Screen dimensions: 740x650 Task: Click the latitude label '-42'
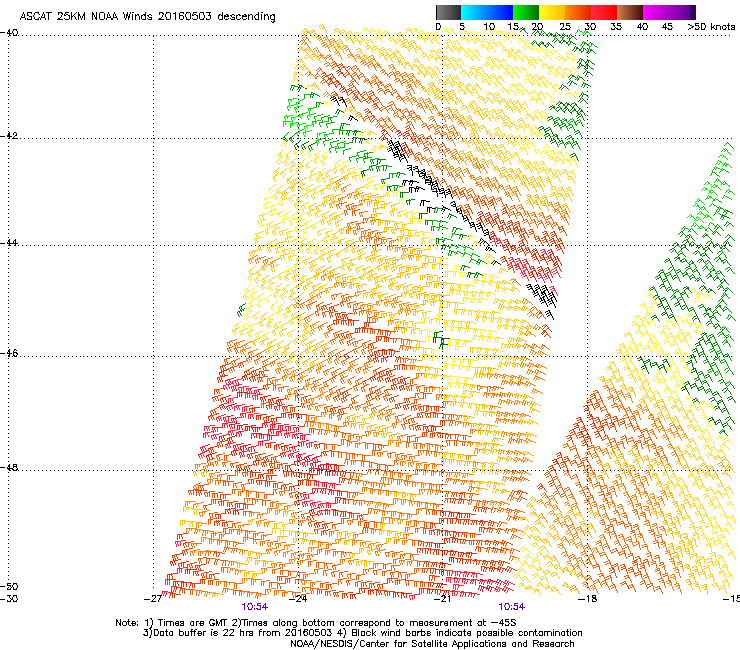[x=9, y=135]
